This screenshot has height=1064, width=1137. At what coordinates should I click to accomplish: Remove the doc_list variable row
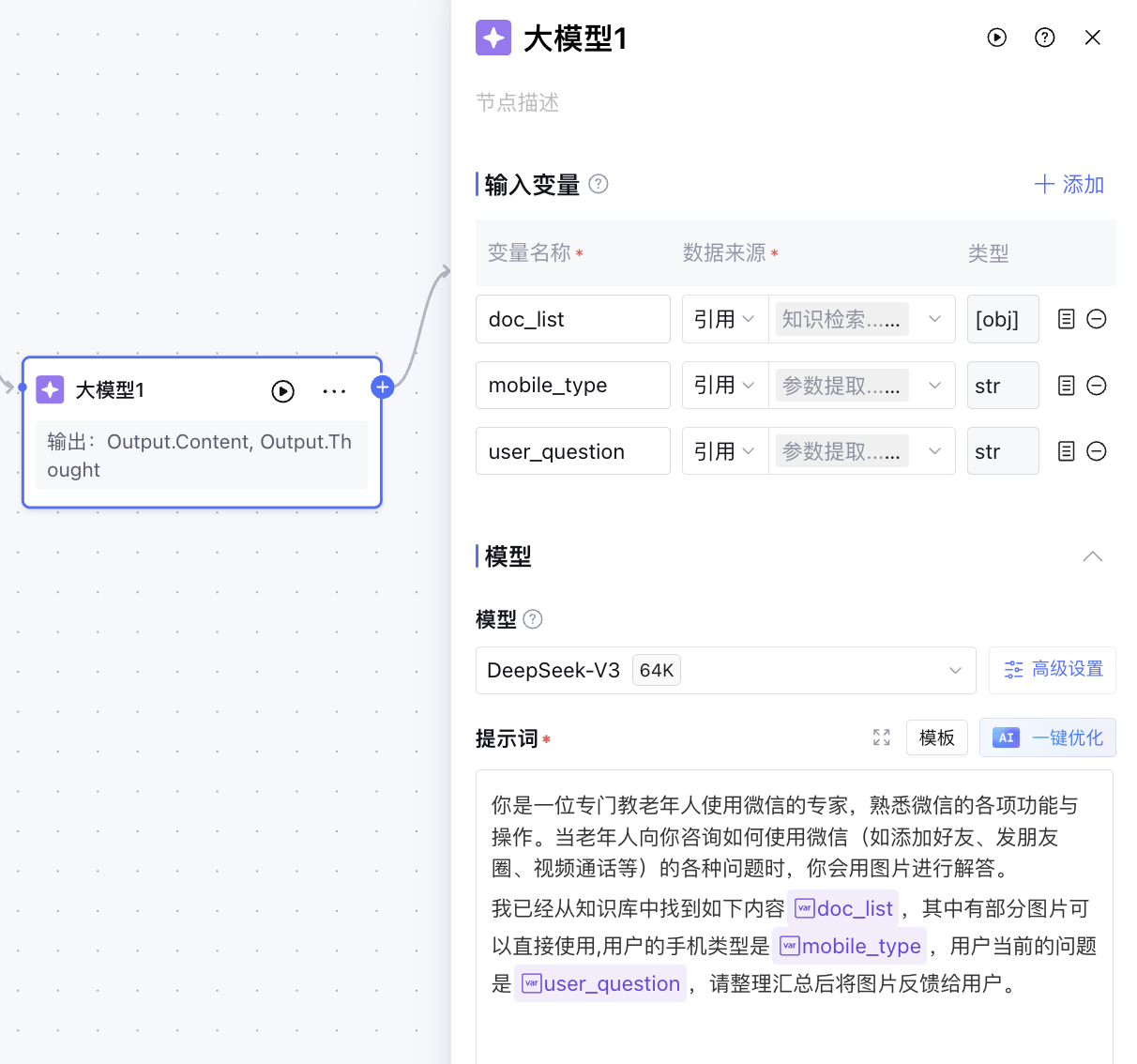(1096, 319)
